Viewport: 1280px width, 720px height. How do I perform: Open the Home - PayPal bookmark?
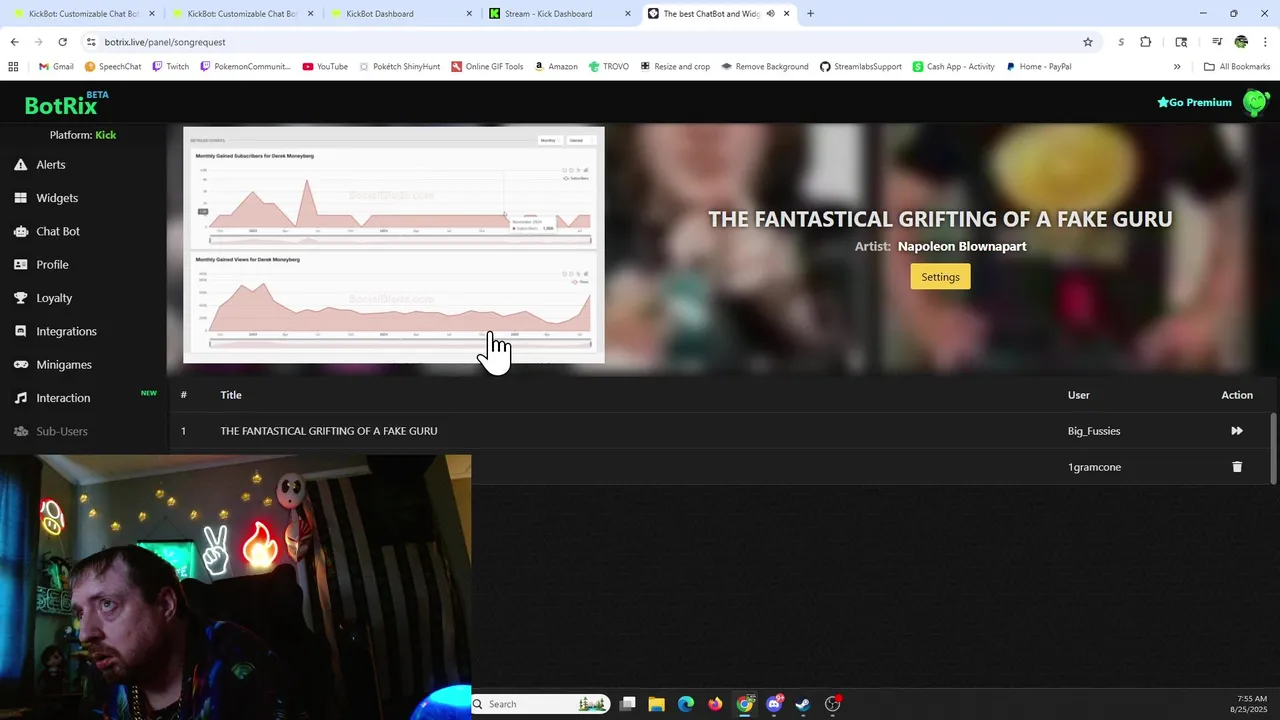[1038, 67]
